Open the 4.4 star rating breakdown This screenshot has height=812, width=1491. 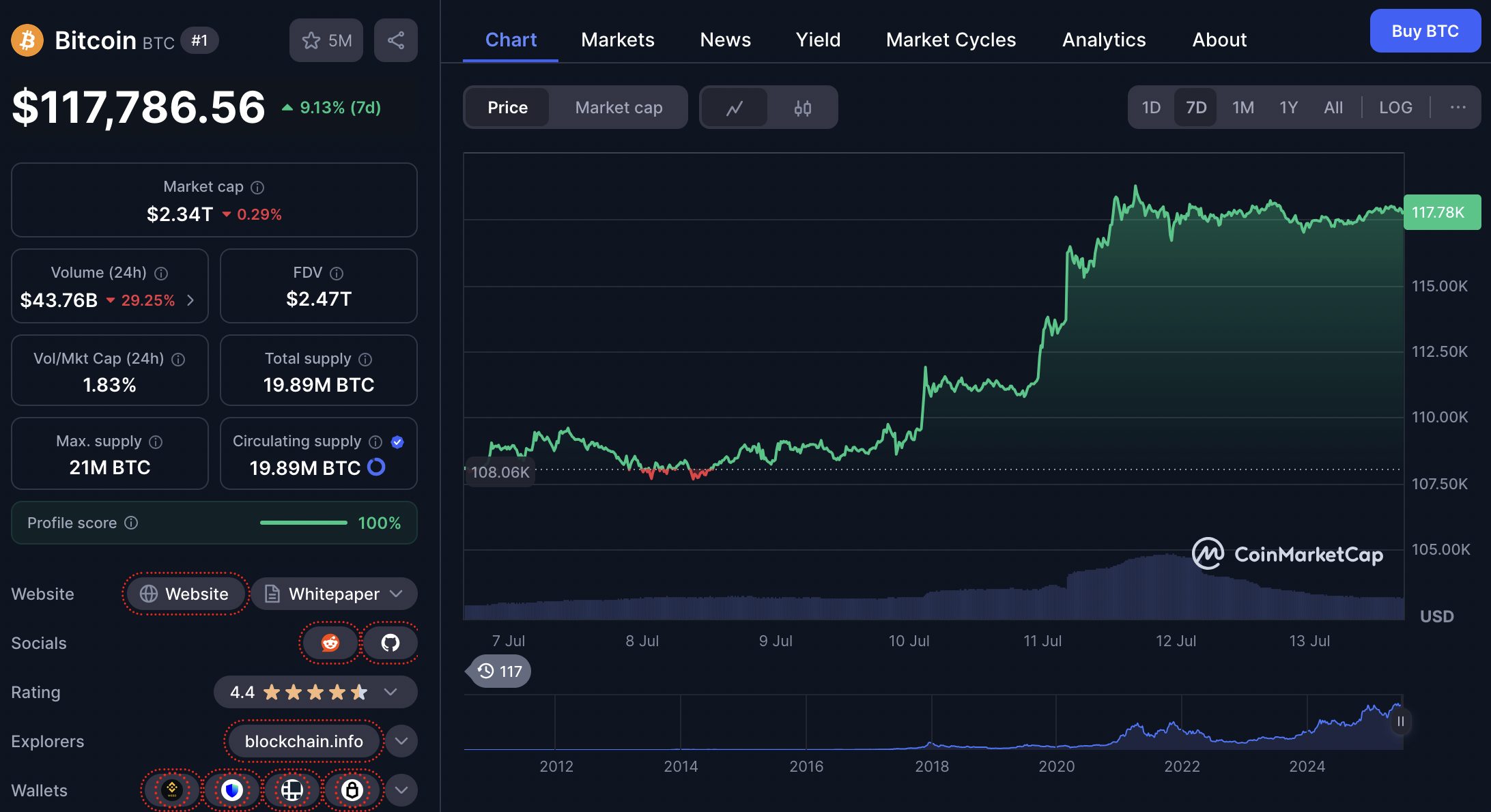[x=390, y=692]
